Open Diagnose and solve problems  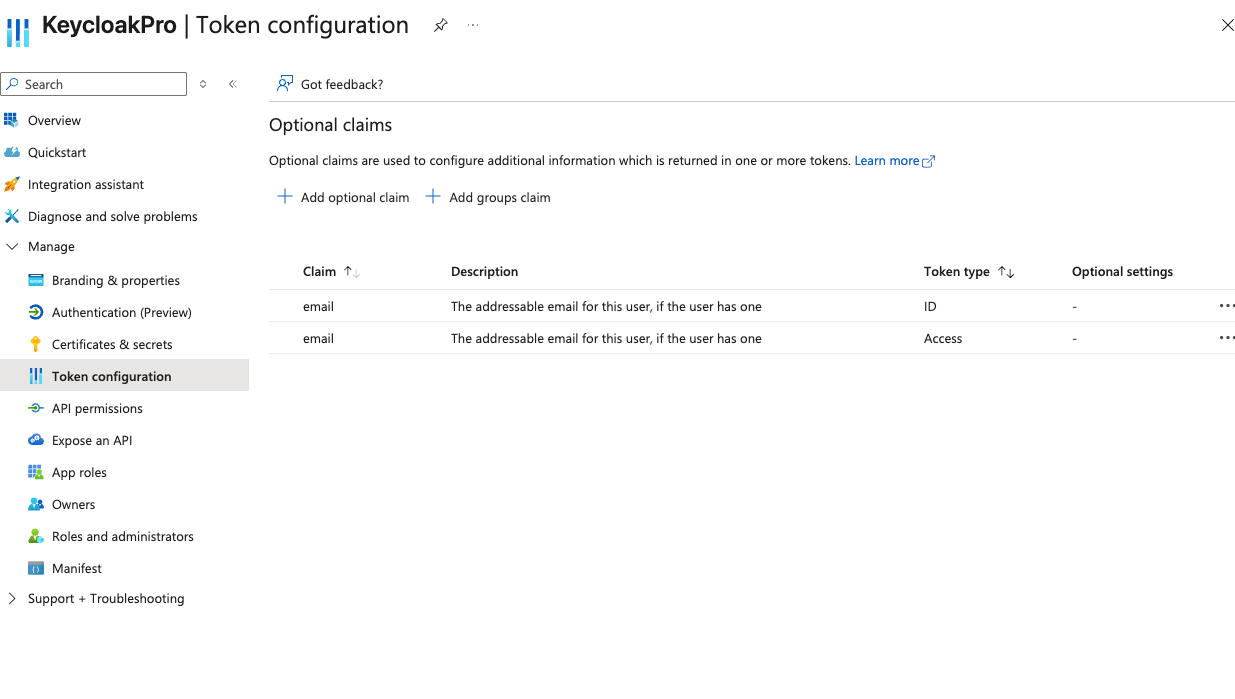[x=113, y=216]
